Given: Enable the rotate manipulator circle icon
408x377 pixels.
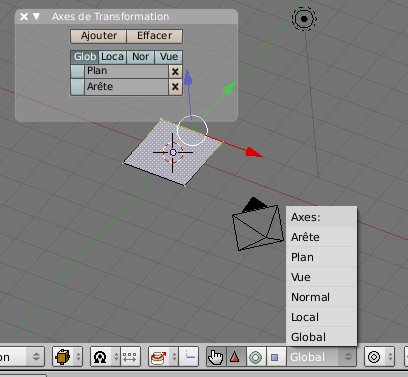Looking at the screenshot, I should (256, 357).
